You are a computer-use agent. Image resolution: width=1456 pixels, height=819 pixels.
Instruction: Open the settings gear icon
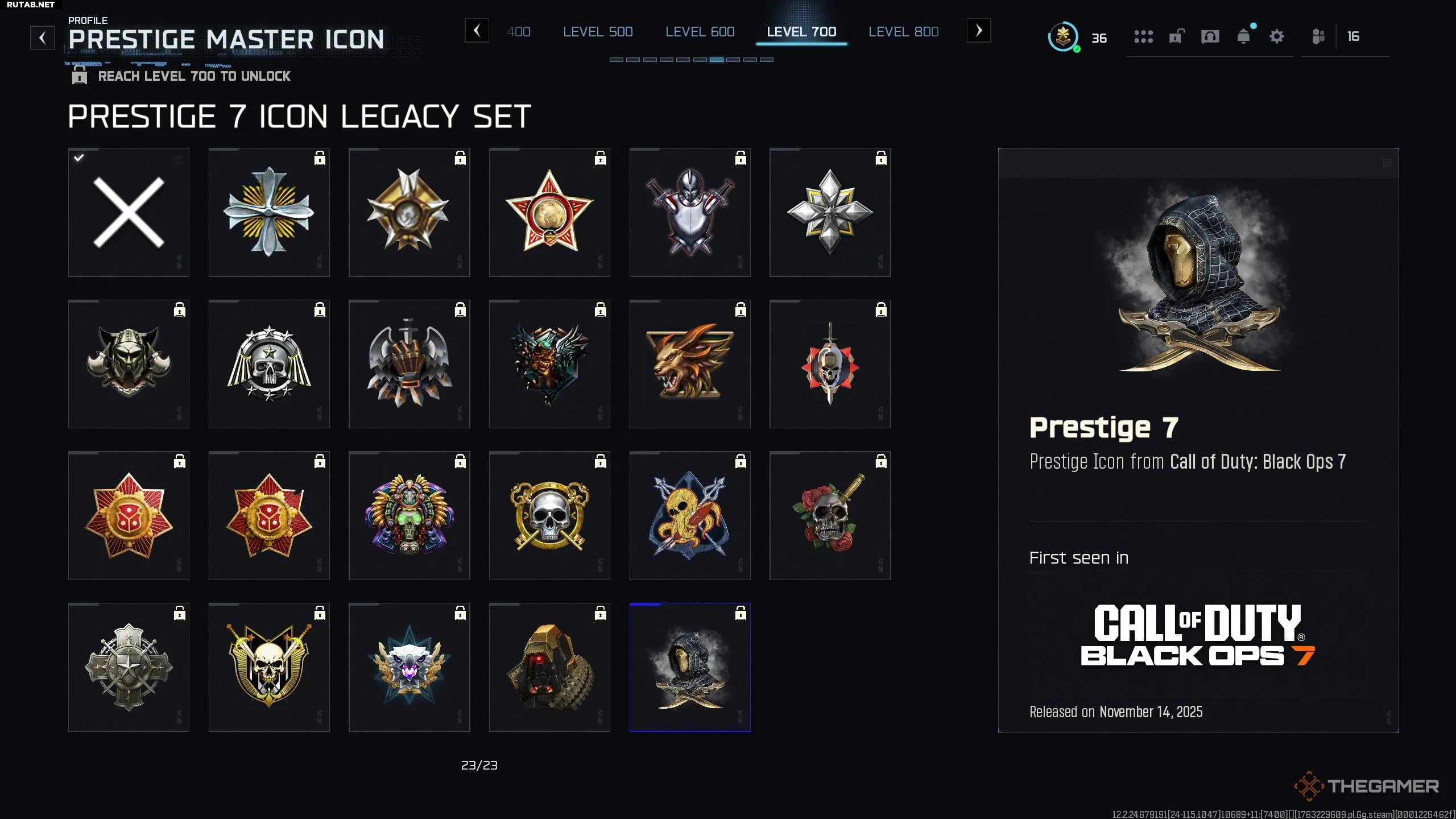click(1276, 37)
